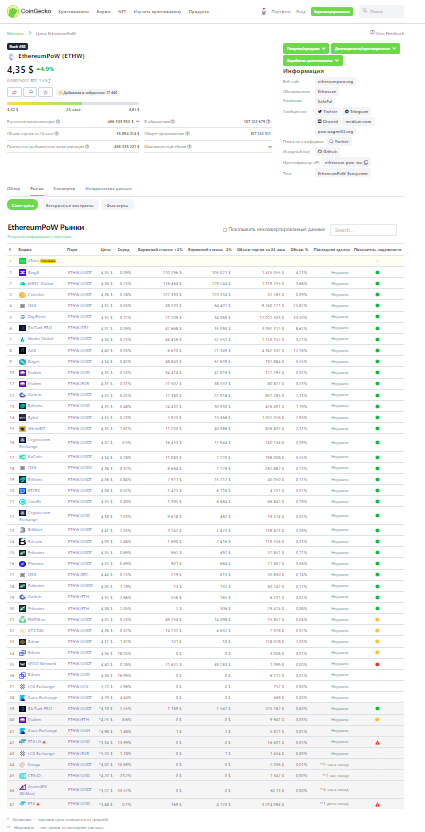Open the Биржи menu in the header
The height and width of the screenshot is (832, 425).
103,11
